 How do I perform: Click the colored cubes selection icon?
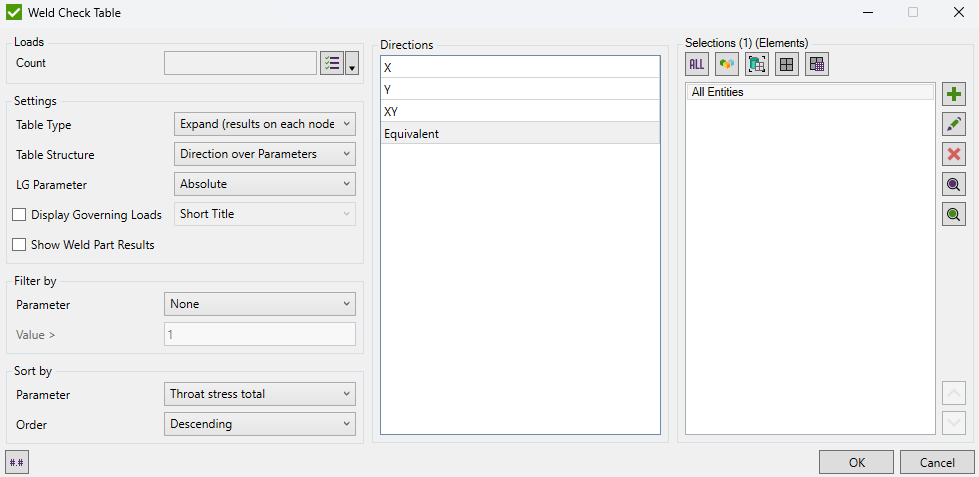[x=727, y=64]
